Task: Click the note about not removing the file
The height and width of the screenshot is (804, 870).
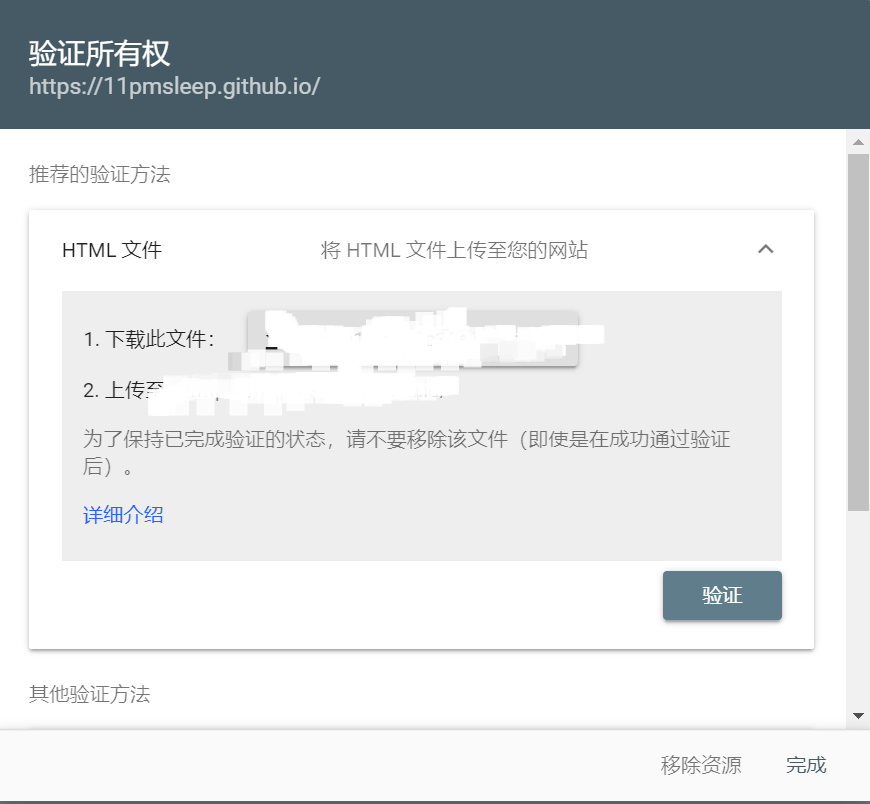Action: click(407, 453)
